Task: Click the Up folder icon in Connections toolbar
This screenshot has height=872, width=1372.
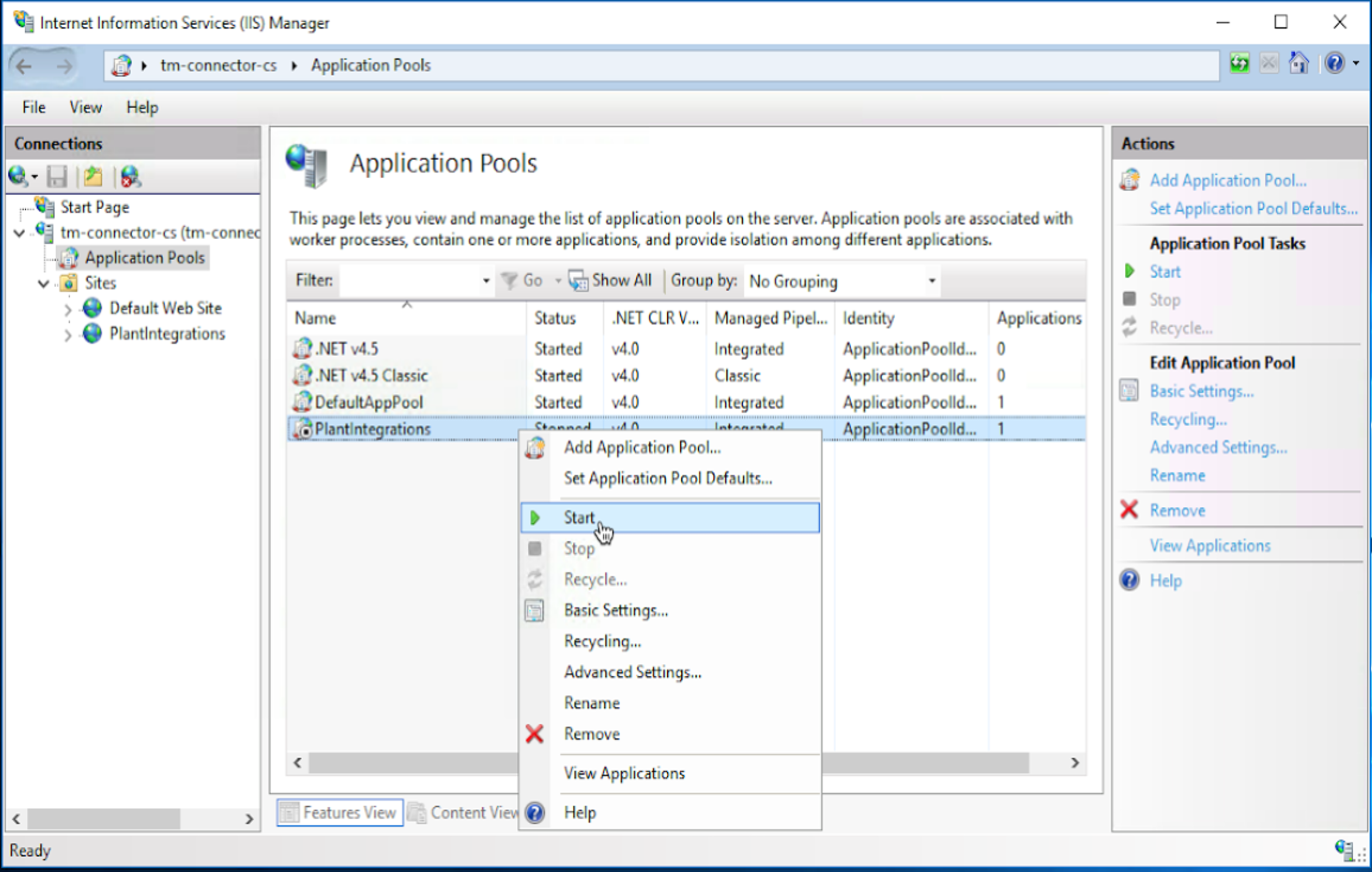Action: (93, 176)
